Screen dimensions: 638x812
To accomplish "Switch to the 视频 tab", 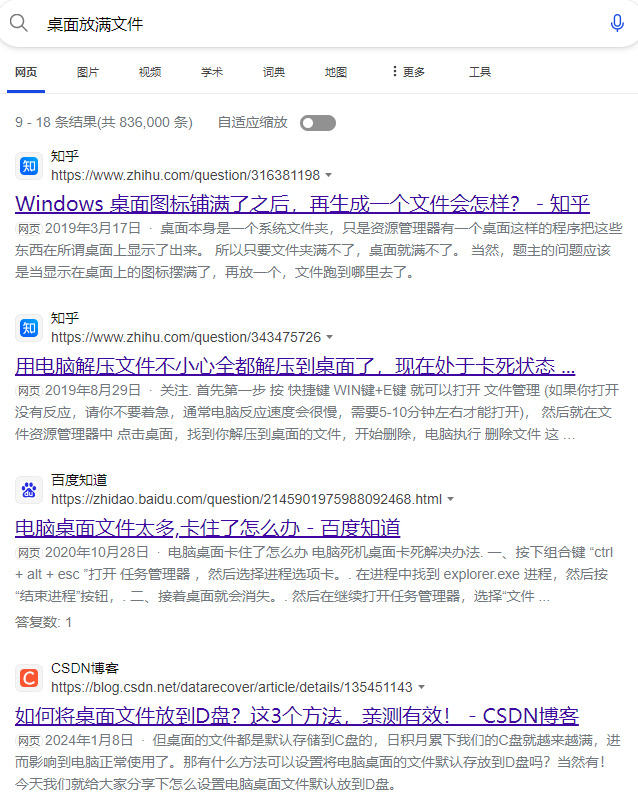I will [x=150, y=72].
